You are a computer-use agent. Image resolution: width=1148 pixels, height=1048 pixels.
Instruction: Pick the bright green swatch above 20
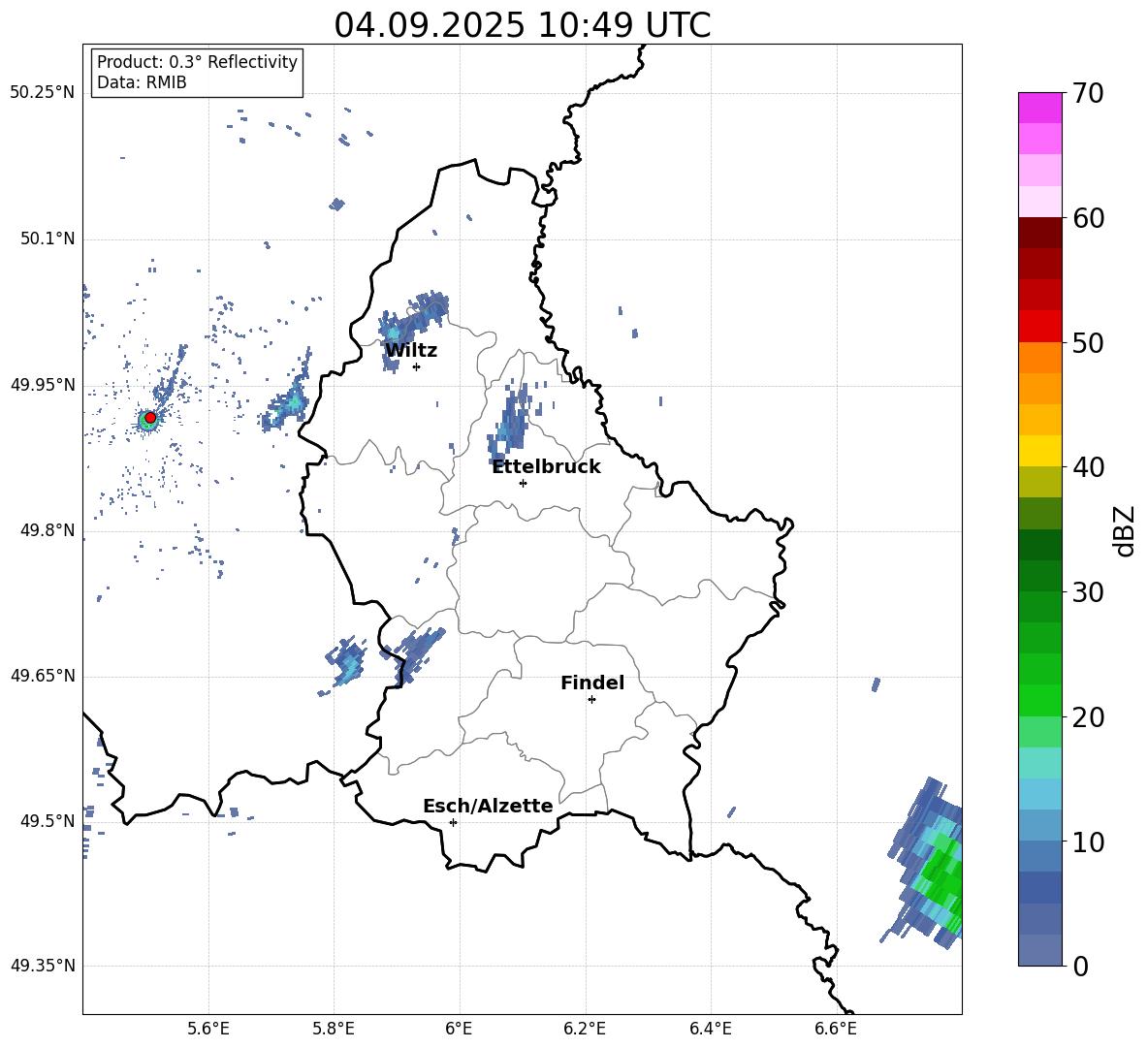click(1039, 700)
